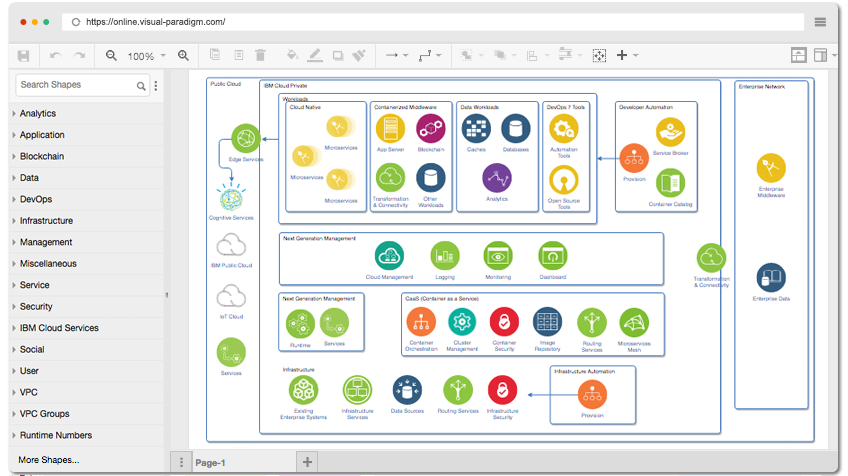Screen dimensions: 848x476
Task: Open the page options three-dot menu
Action: pyautogui.click(x=181, y=462)
